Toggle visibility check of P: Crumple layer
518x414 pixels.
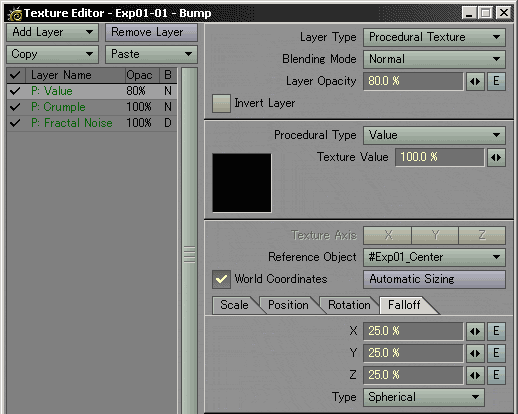[15, 107]
